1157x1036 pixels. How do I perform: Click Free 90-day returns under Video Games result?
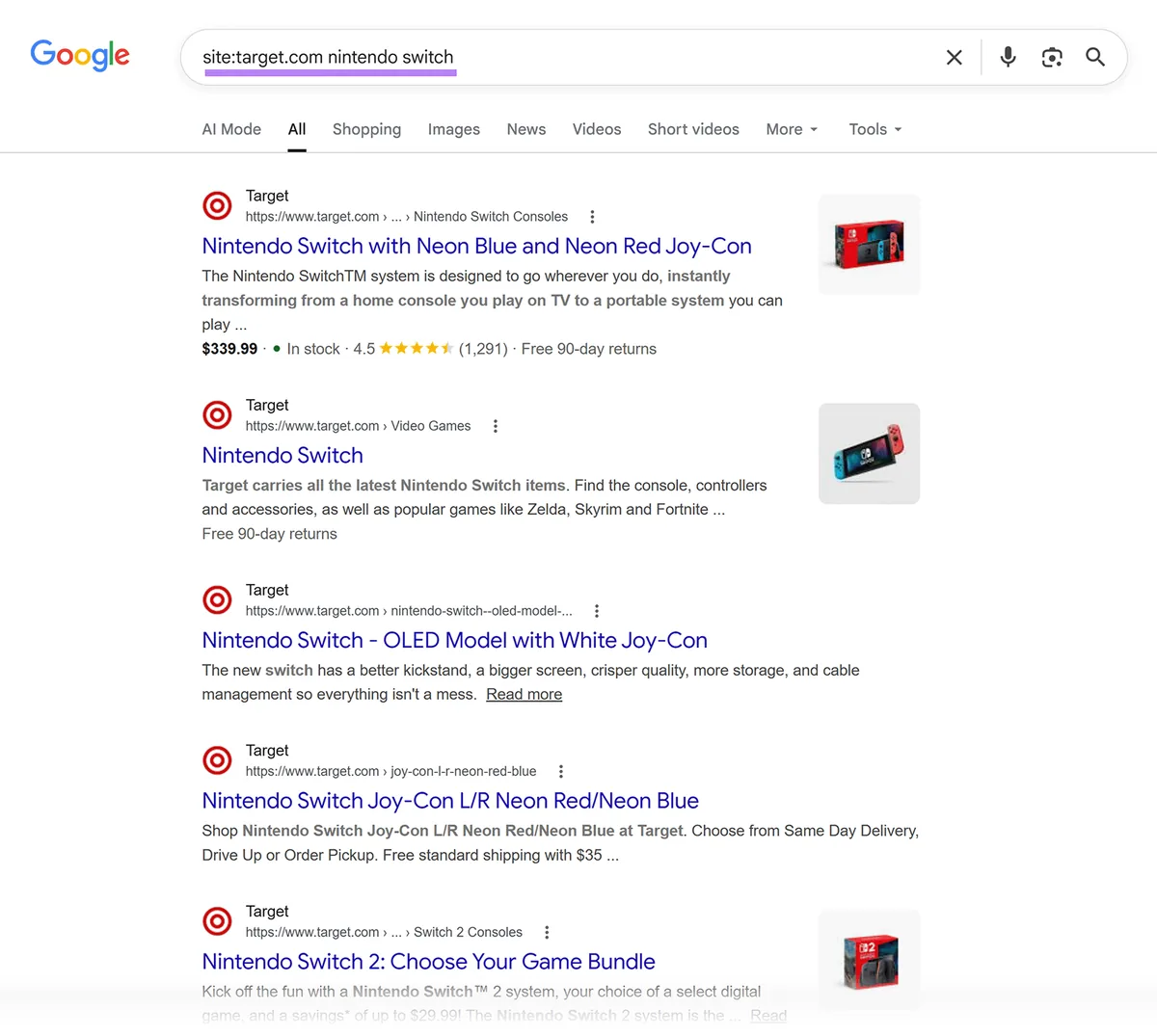269,534
